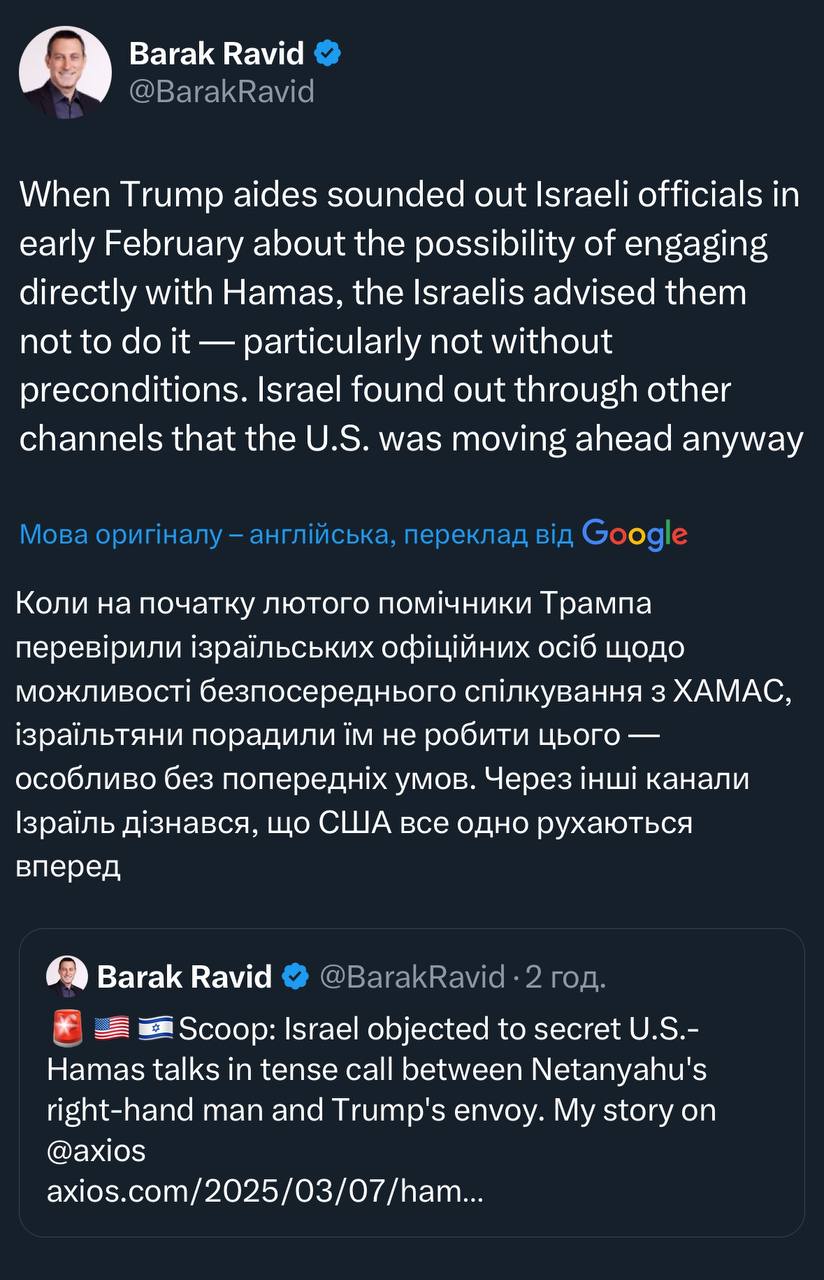Click the @BarakRavid handle in the quoted tweet
The image size is (824, 1280).
(412, 976)
